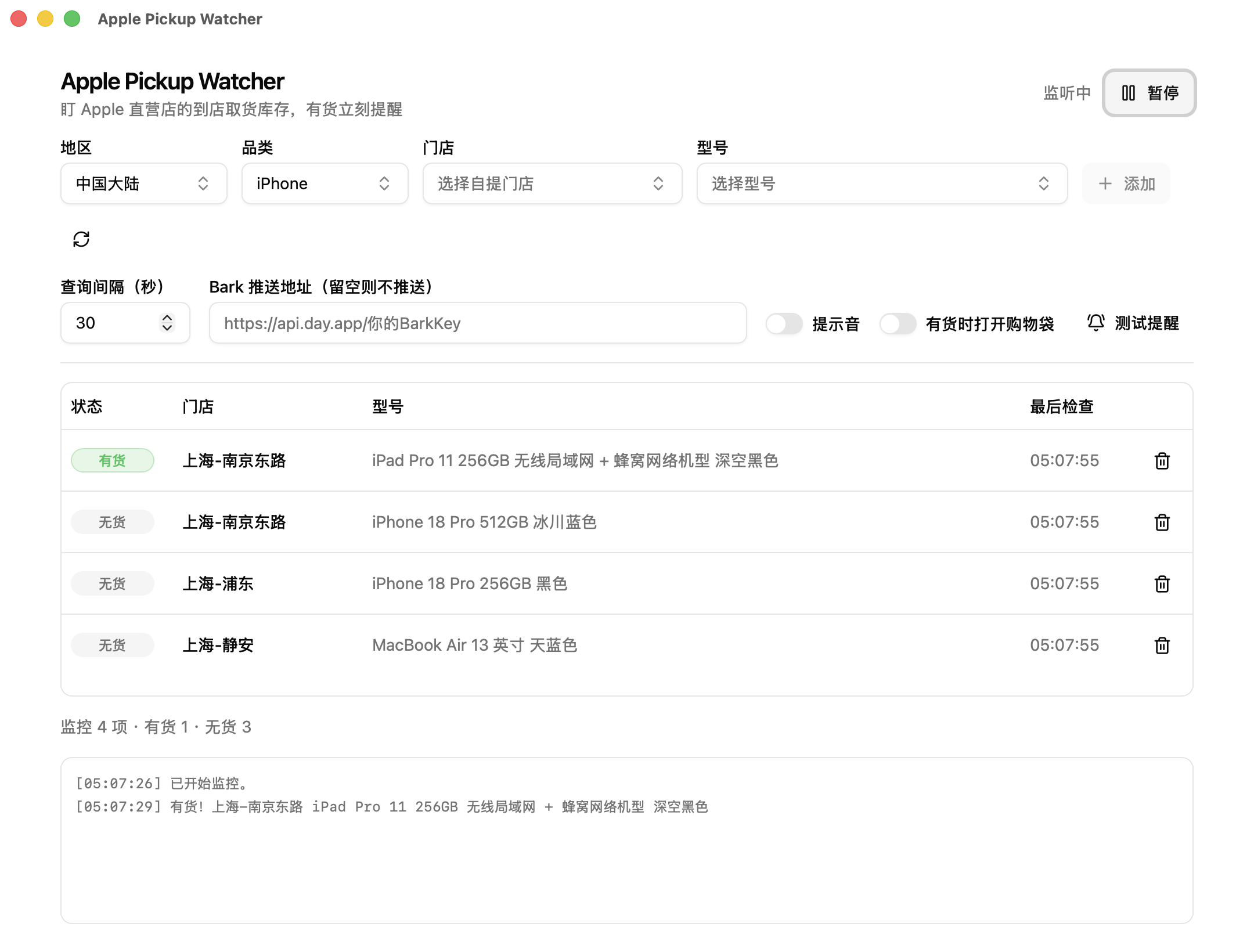Click the 测试提醒 button label
1254x952 pixels.
(1147, 323)
